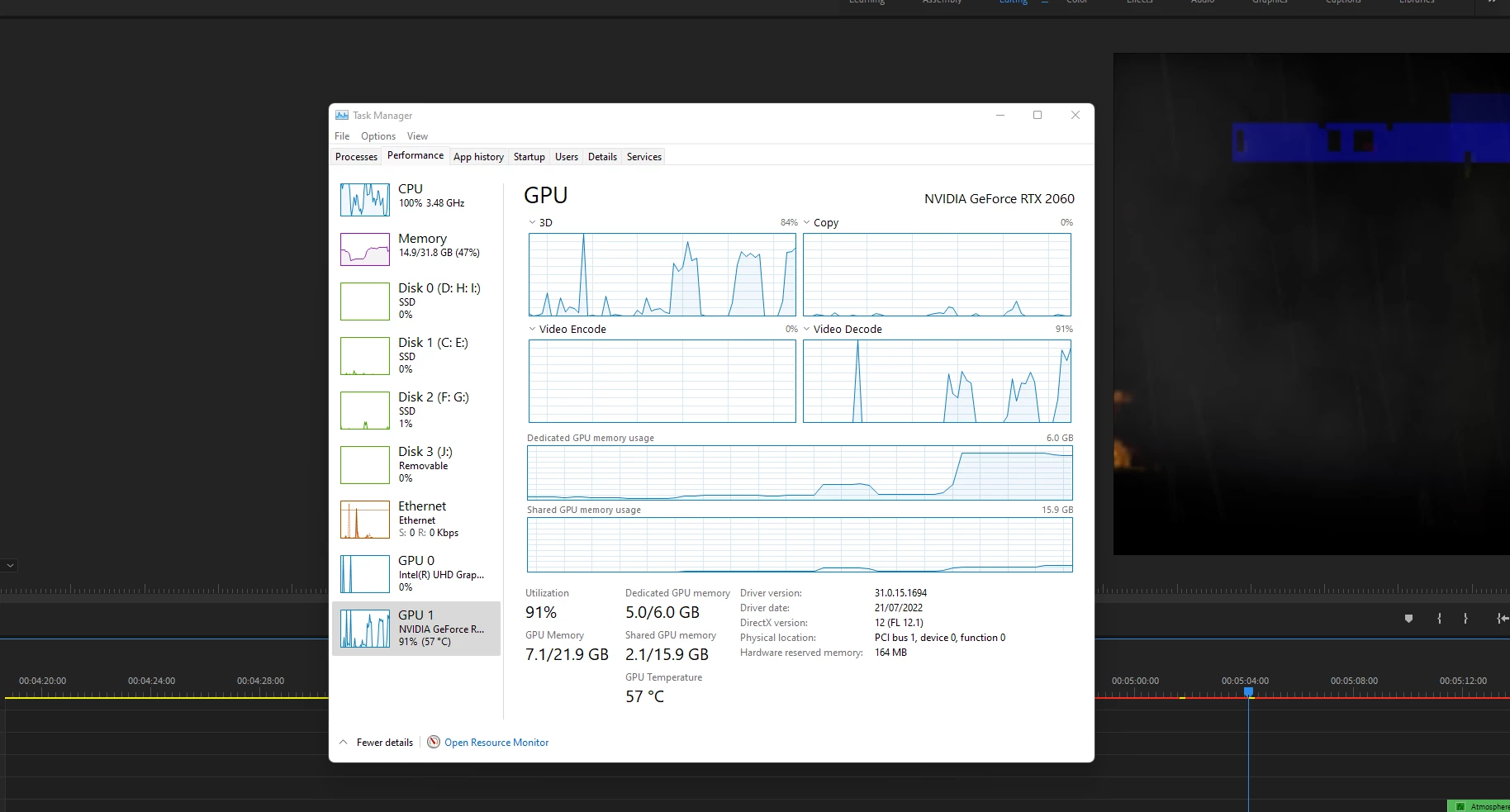
Task: Open the Video Encode graph dropdown
Action: [533, 329]
